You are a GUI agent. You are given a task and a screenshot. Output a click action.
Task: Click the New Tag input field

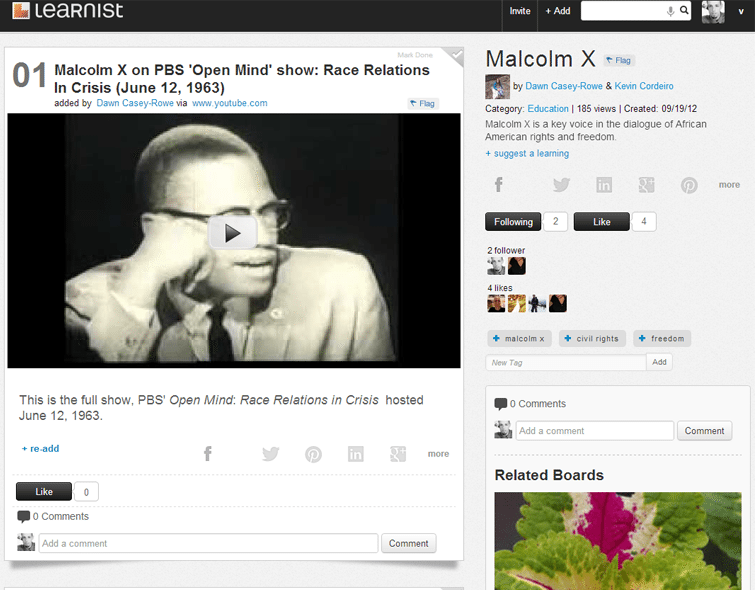pyautogui.click(x=566, y=362)
